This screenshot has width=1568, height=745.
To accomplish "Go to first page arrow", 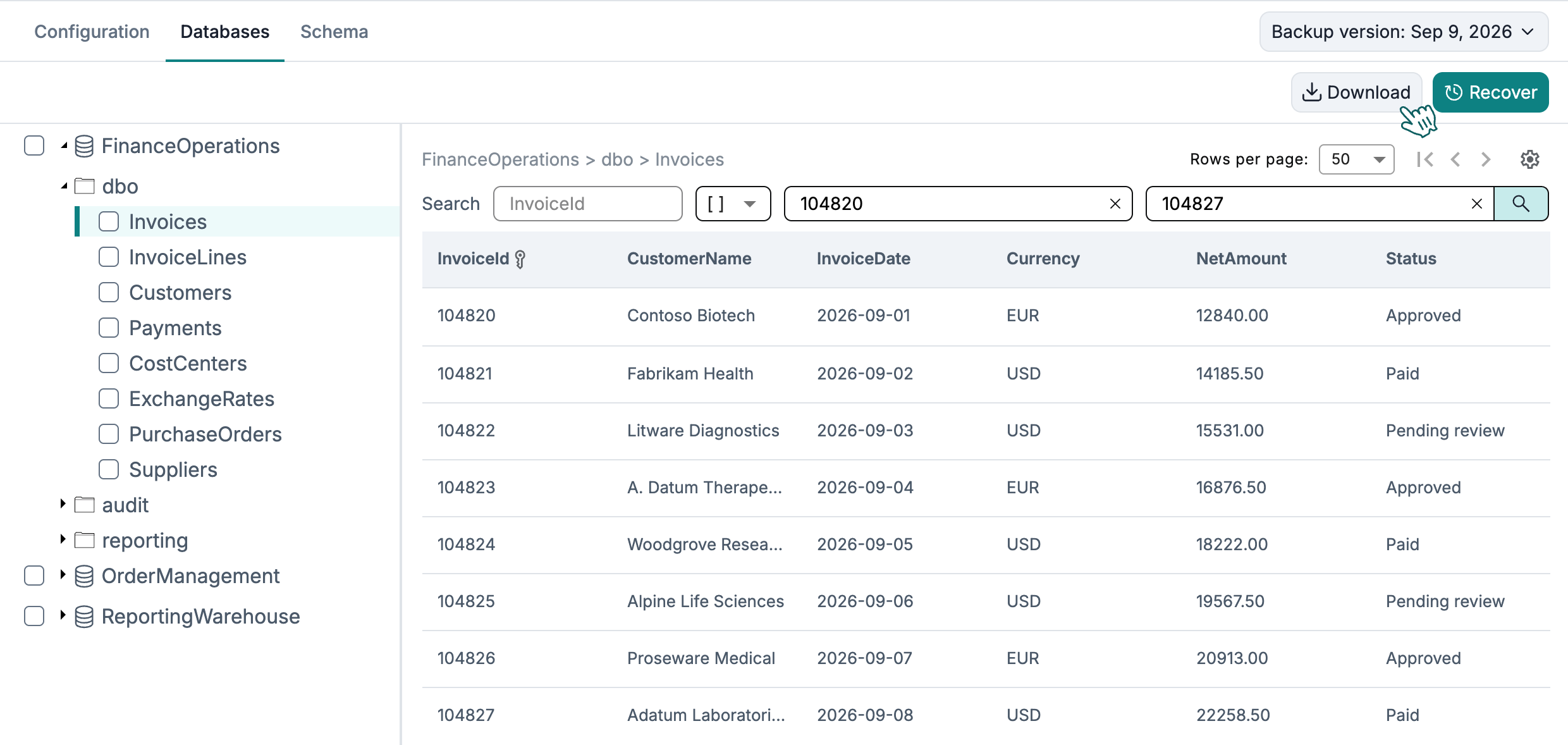I will point(1425,159).
